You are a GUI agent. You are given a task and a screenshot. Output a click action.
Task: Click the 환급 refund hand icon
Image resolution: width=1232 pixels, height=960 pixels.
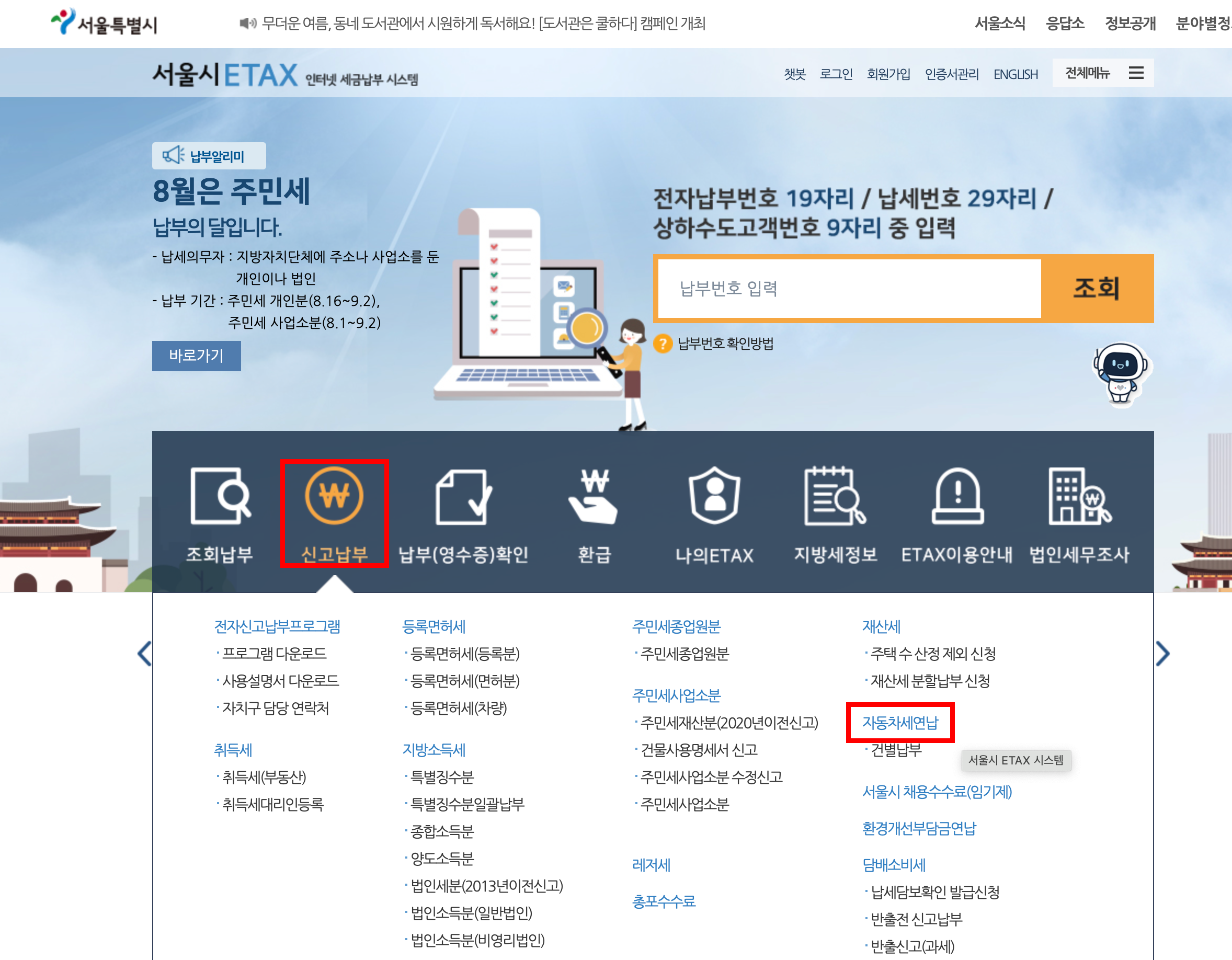[x=594, y=496]
